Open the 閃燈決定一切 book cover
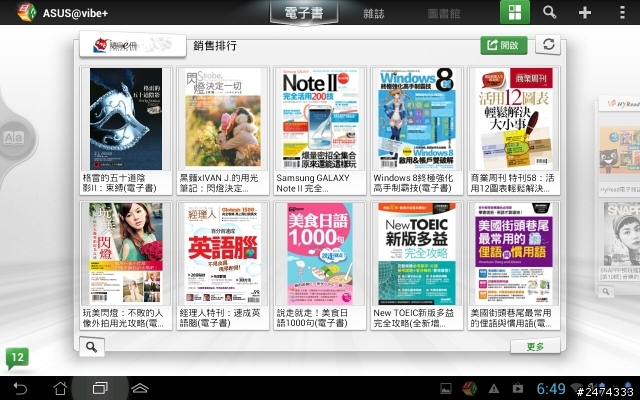 [223, 119]
